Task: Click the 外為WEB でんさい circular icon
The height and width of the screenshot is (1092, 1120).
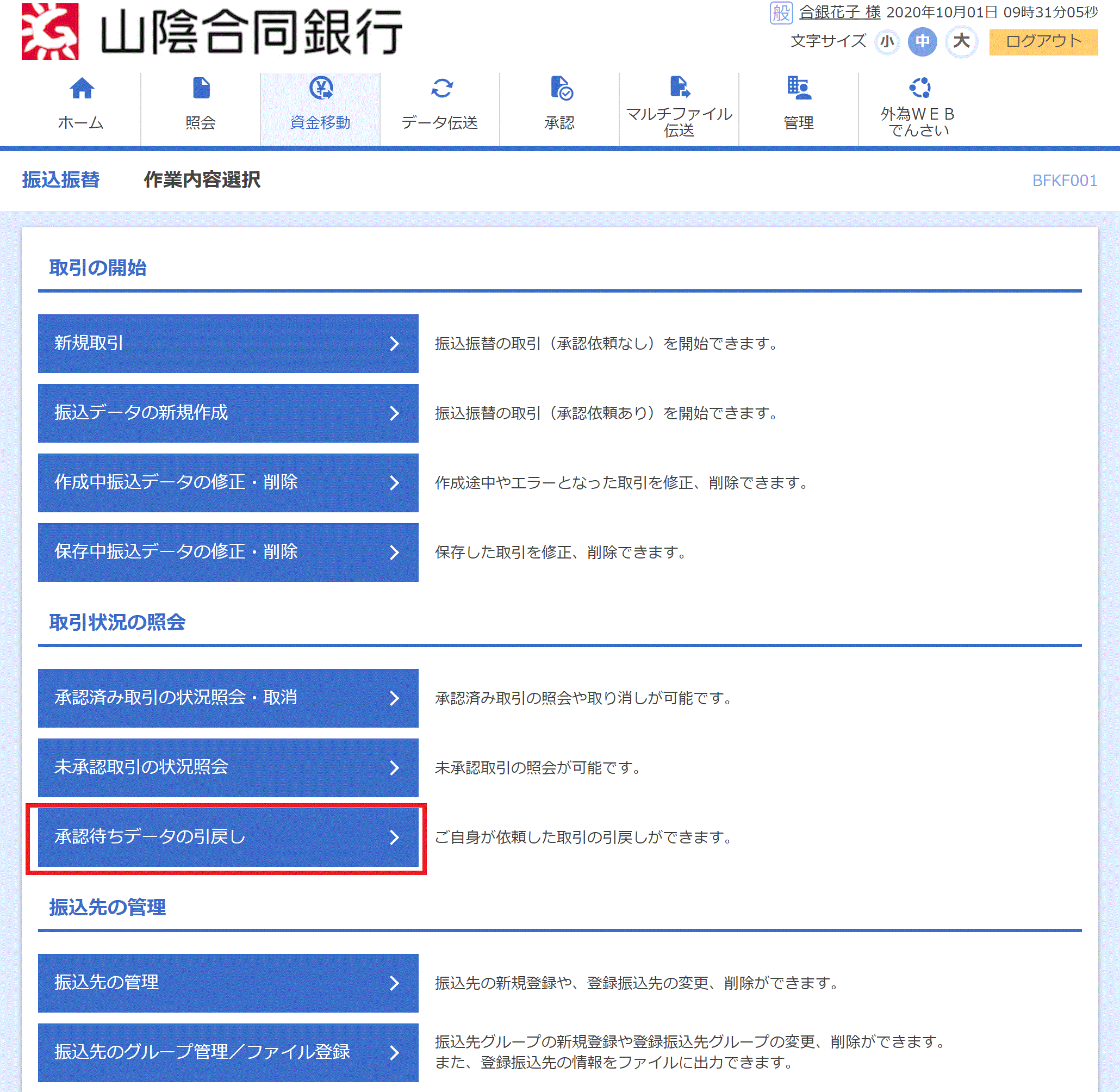Action: [x=919, y=88]
